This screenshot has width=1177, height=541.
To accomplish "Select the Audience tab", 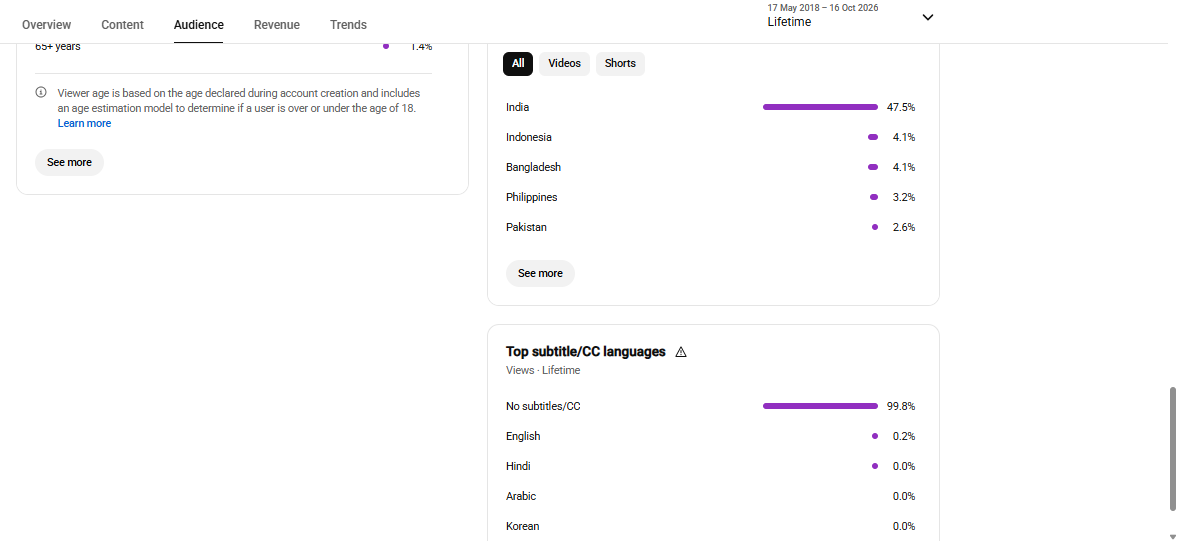I will (199, 25).
